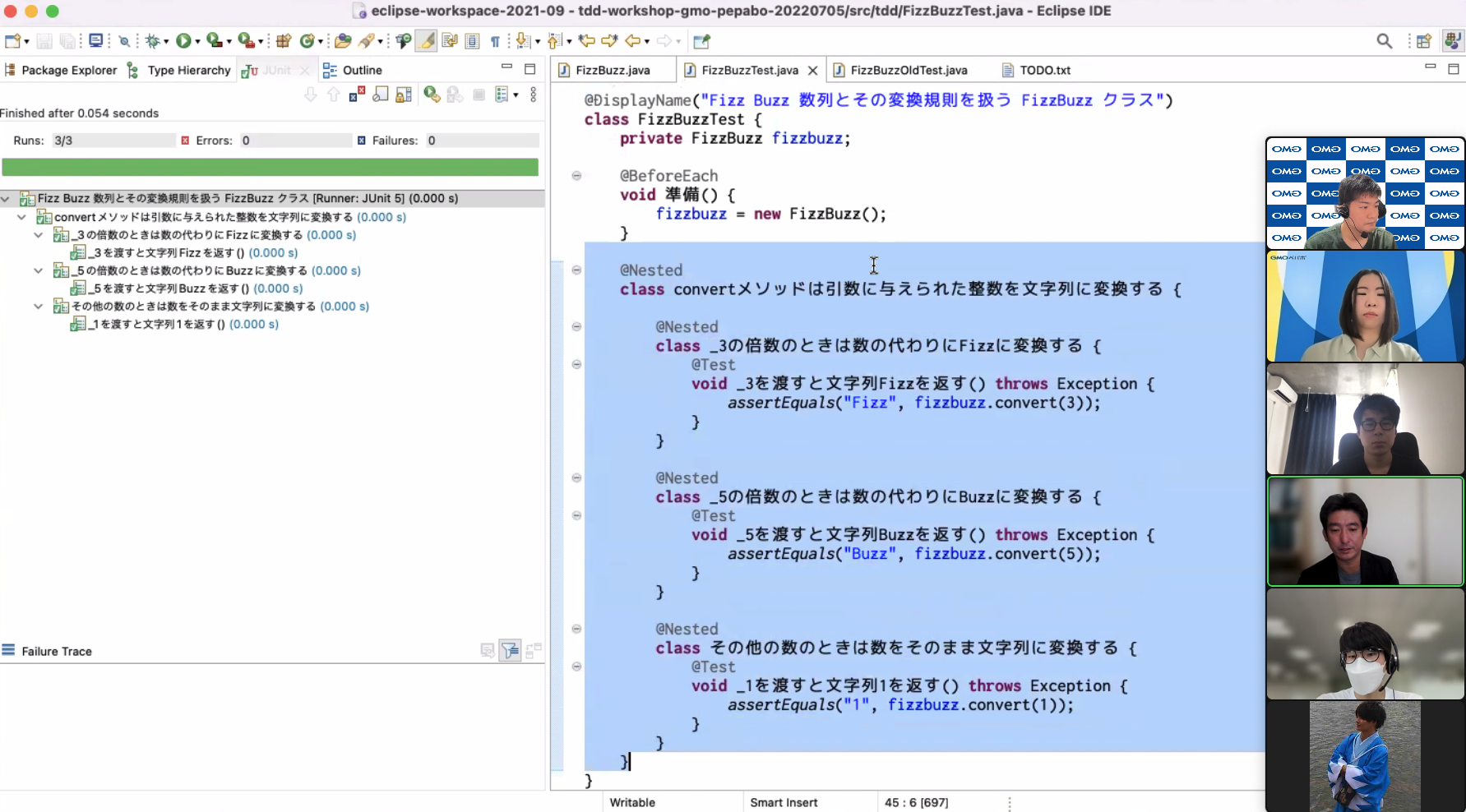1466x812 pixels.
Task: Toggle Mark Occurrences highlighter in toolbar
Action: point(426,41)
